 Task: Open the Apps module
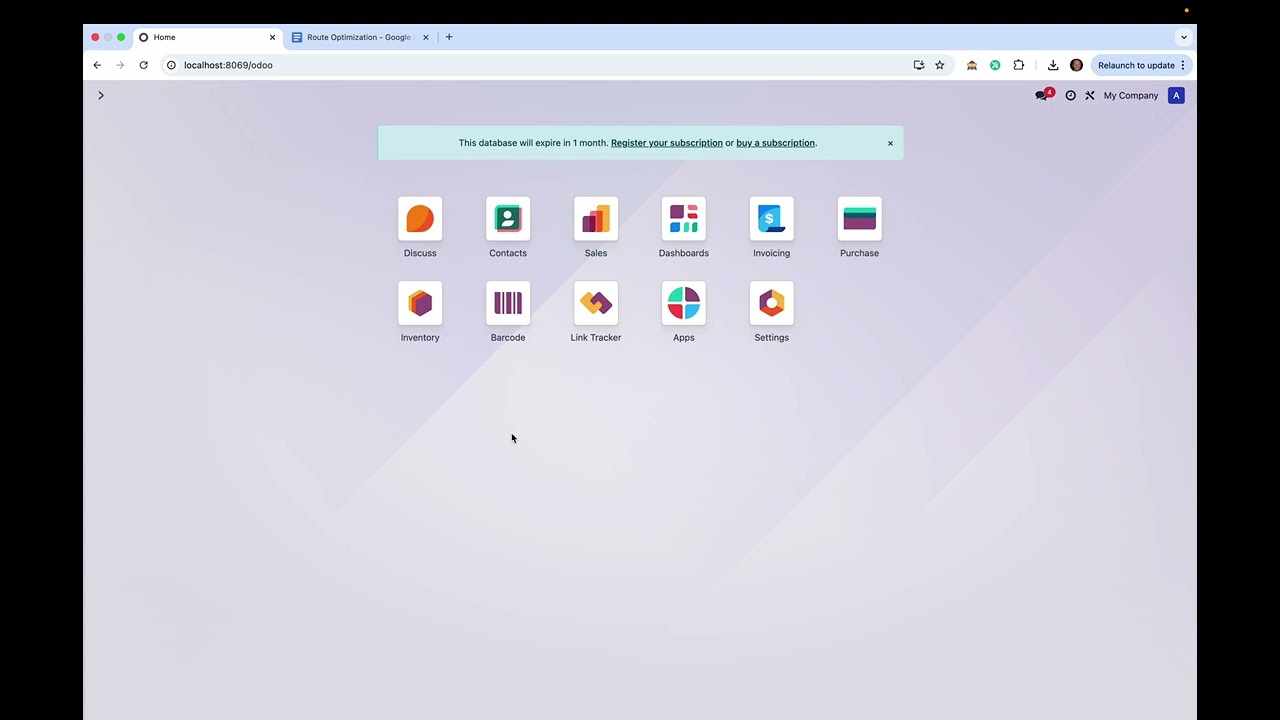[x=684, y=303]
